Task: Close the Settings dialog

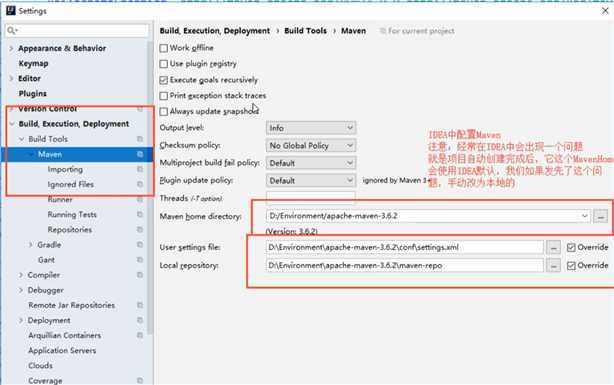Action: [605, 11]
